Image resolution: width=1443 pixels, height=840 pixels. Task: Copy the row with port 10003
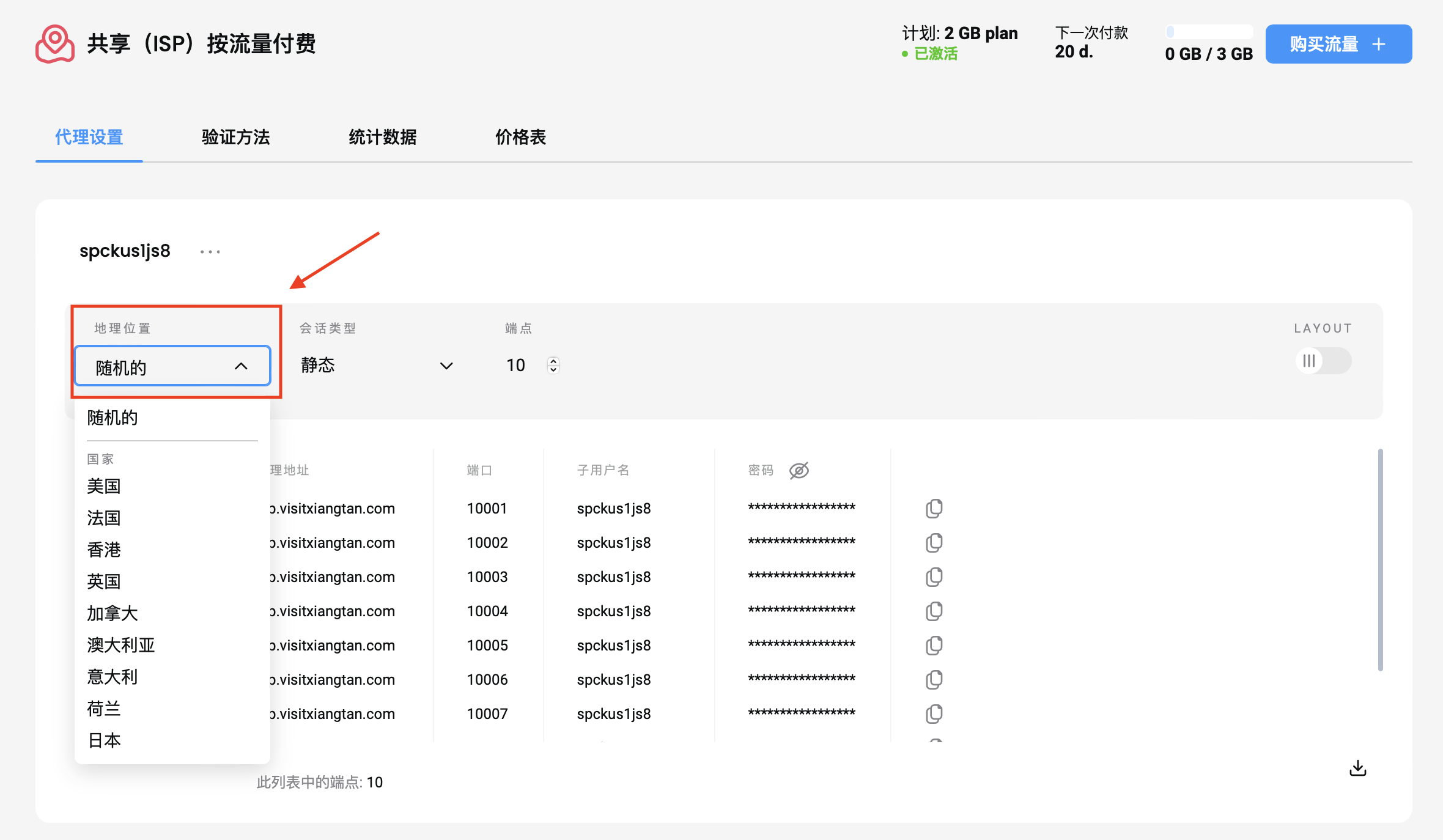point(934,577)
